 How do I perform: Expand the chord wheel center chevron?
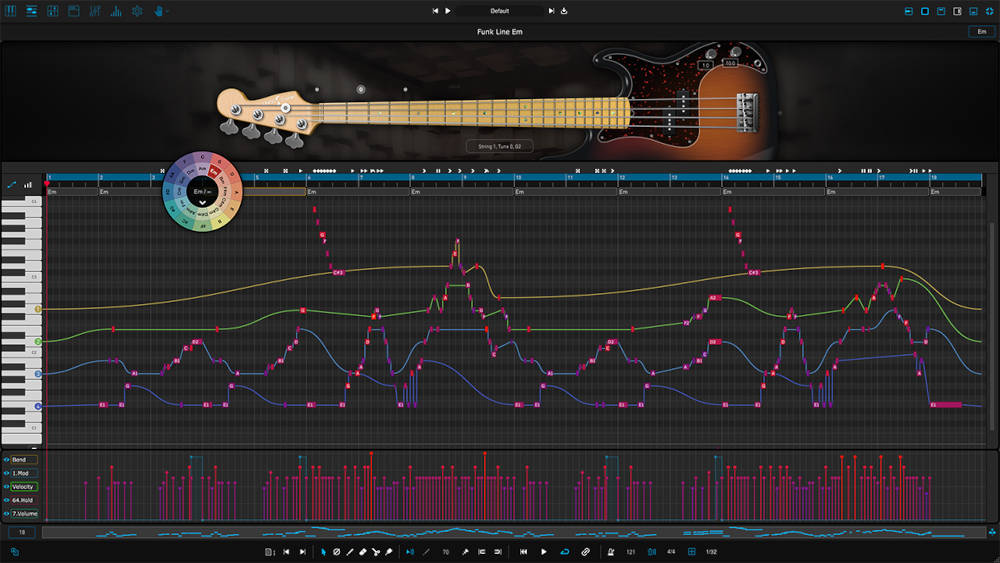click(x=202, y=203)
